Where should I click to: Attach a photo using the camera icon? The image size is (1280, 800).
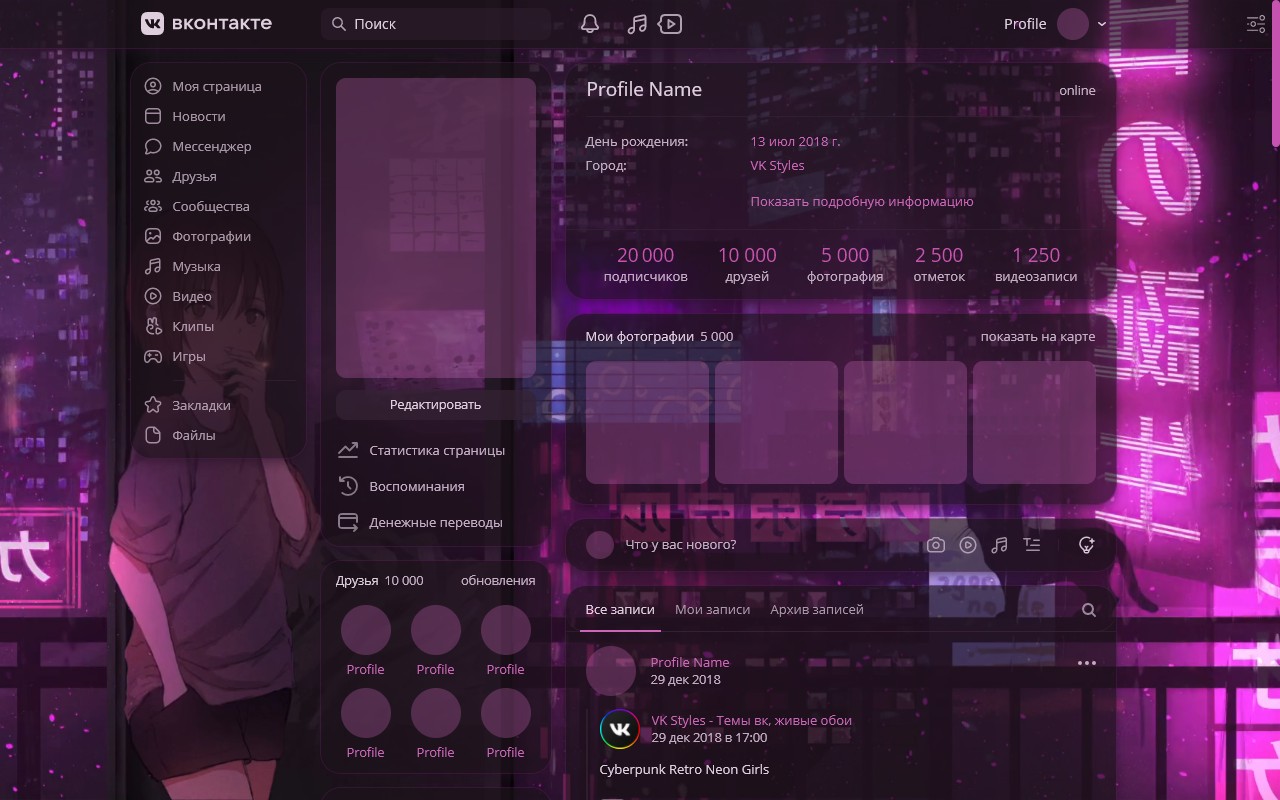coord(936,544)
